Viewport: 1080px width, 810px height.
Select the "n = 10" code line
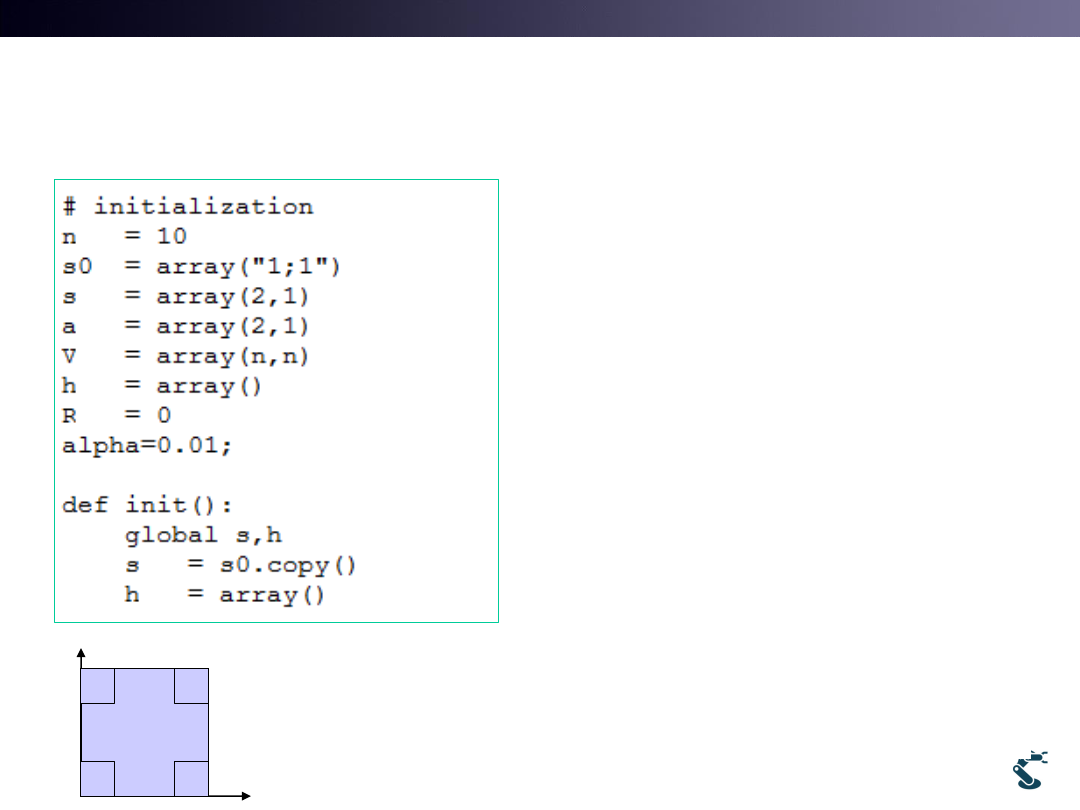tap(125, 237)
